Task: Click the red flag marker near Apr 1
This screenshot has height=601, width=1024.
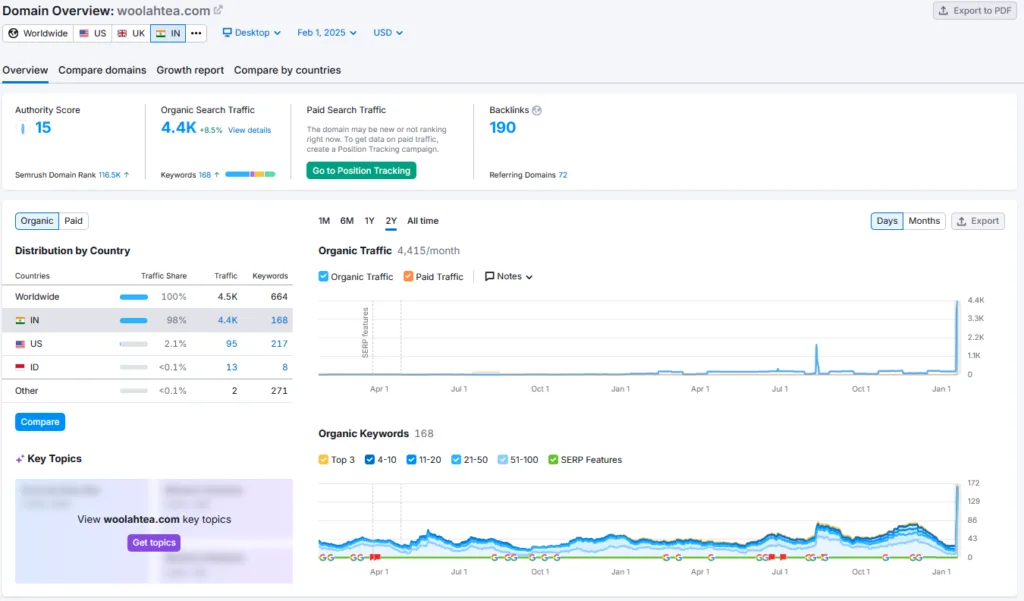Action: click(375, 557)
